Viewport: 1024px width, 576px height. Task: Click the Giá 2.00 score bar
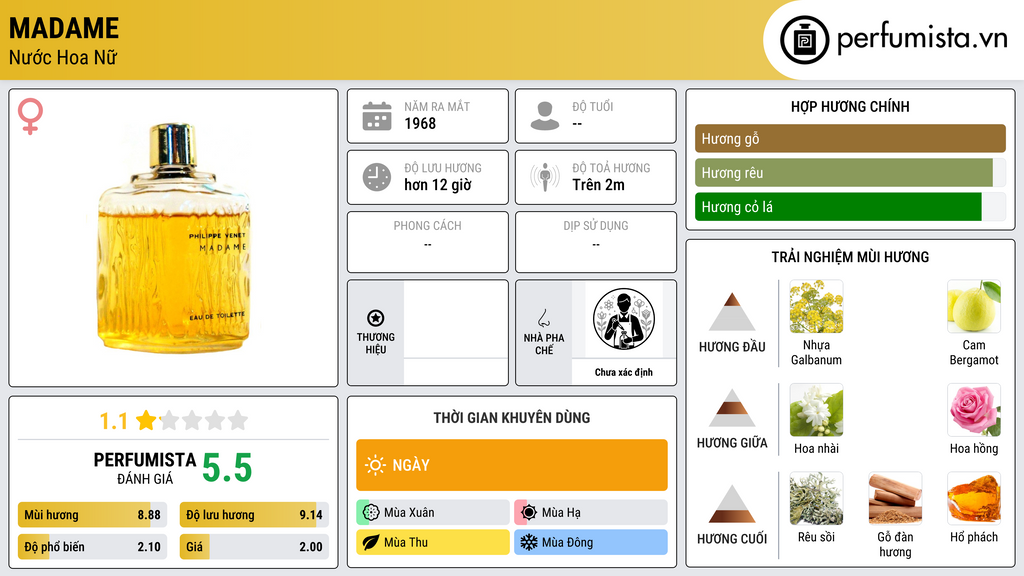click(x=254, y=547)
